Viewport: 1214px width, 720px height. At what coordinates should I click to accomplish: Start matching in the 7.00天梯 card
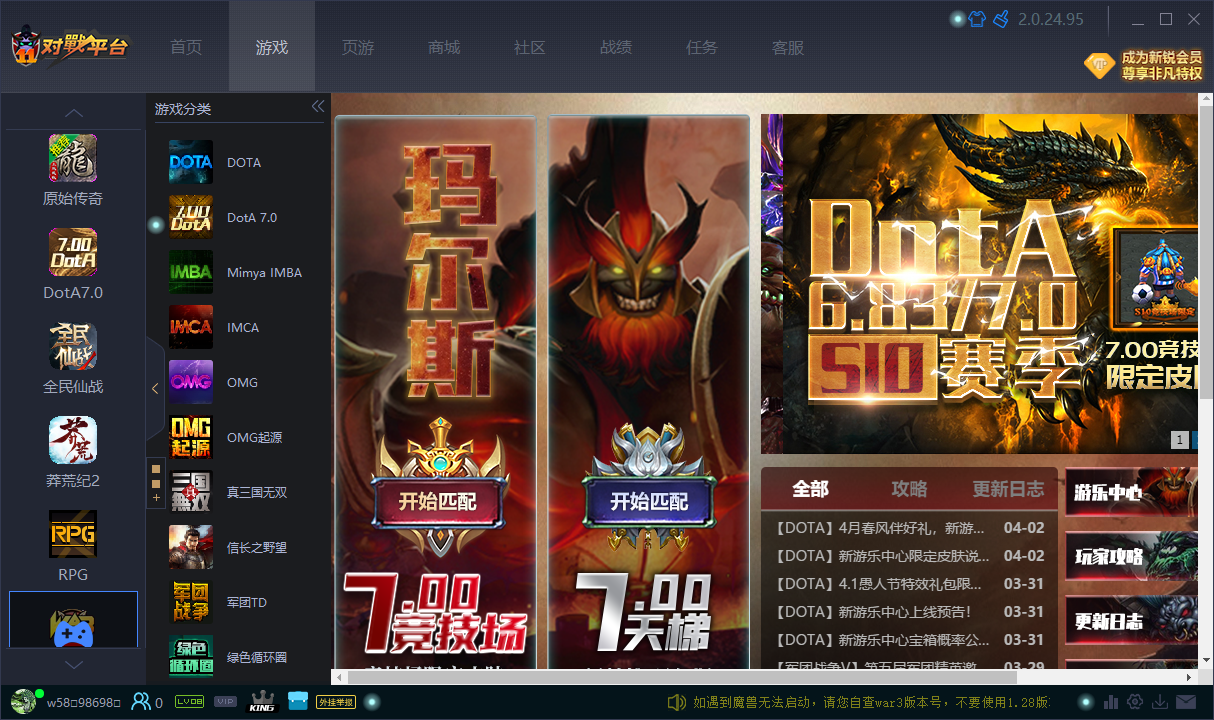[x=649, y=502]
